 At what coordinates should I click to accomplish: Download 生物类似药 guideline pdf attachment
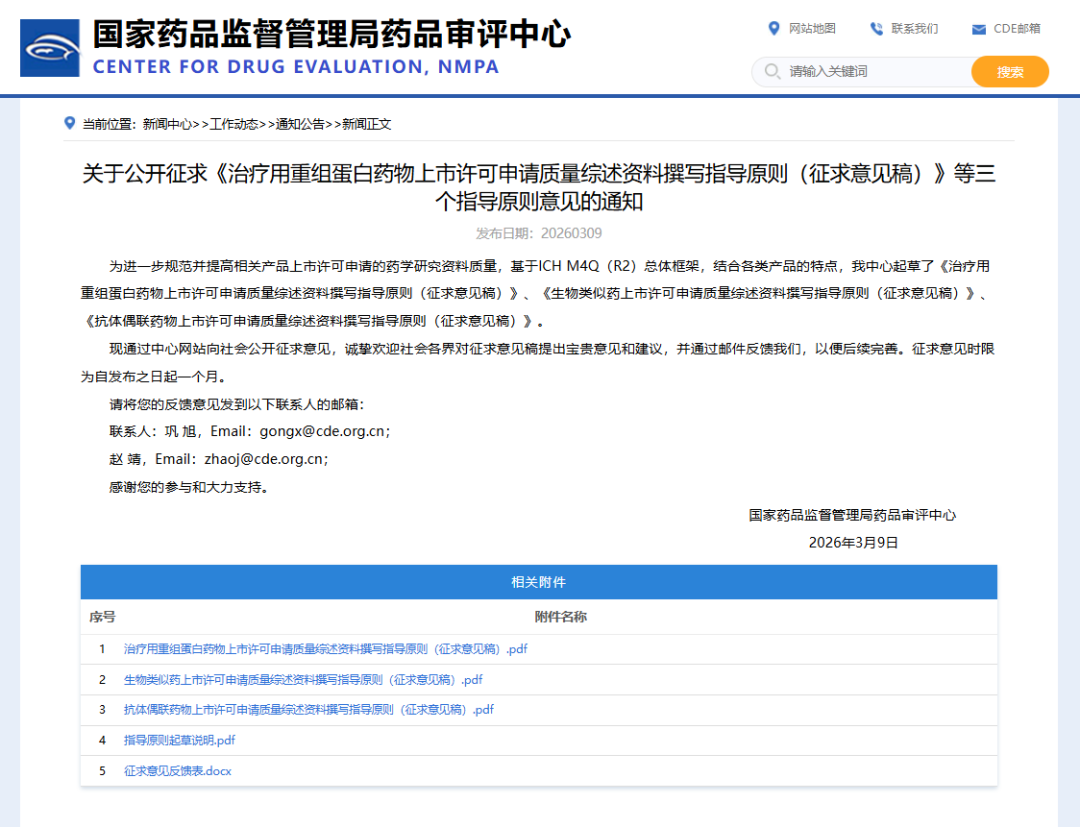303,680
